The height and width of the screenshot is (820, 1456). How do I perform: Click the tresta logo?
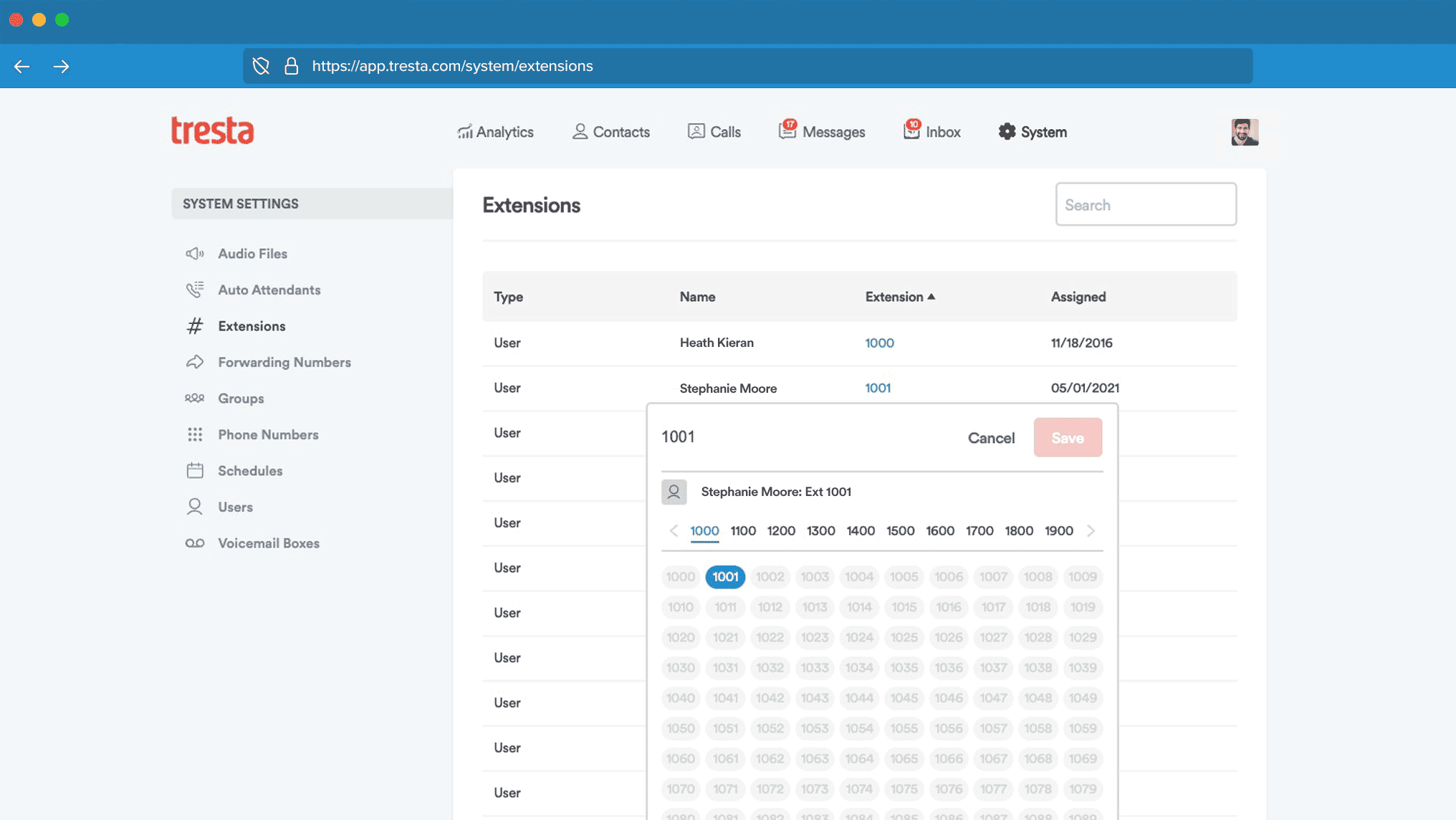coord(212,130)
